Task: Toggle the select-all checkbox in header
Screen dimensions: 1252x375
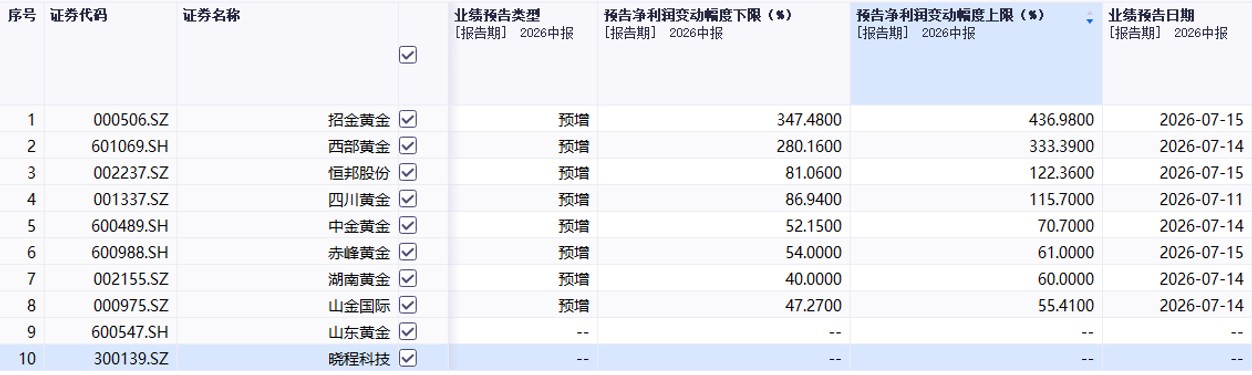Action: click(408, 56)
